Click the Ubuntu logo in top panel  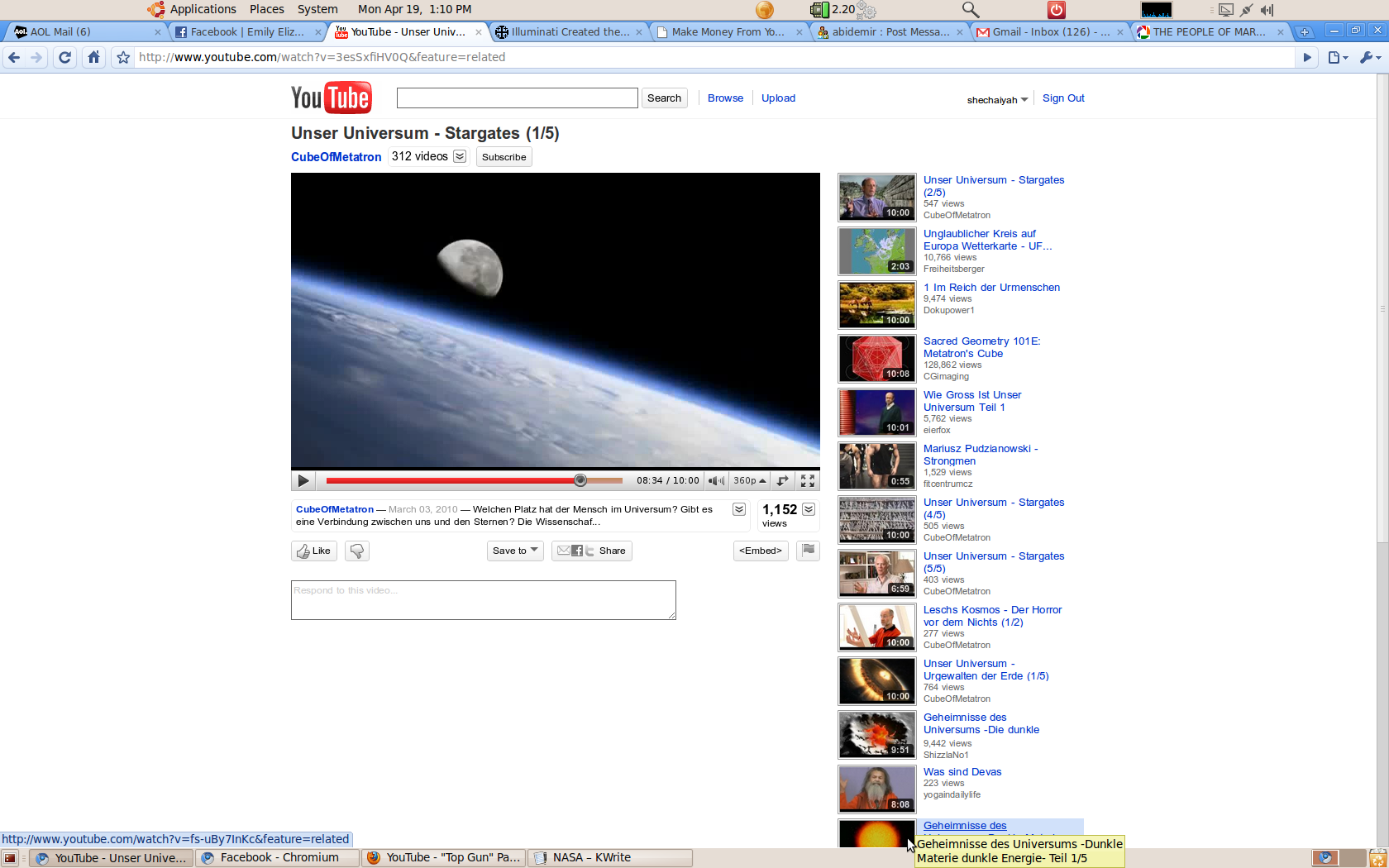pyautogui.click(x=155, y=10)
